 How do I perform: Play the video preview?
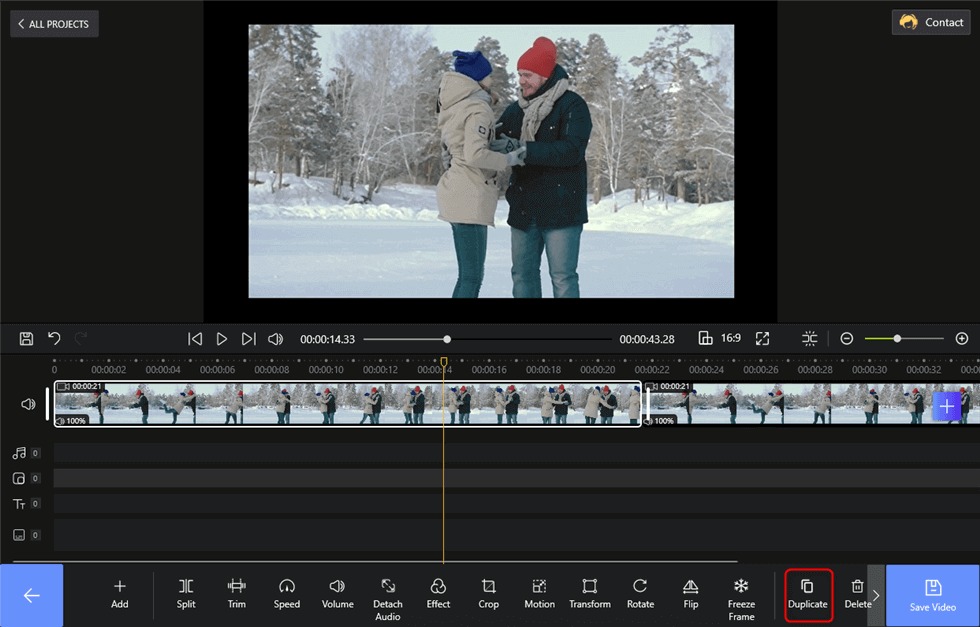click(x=221, y=339)
